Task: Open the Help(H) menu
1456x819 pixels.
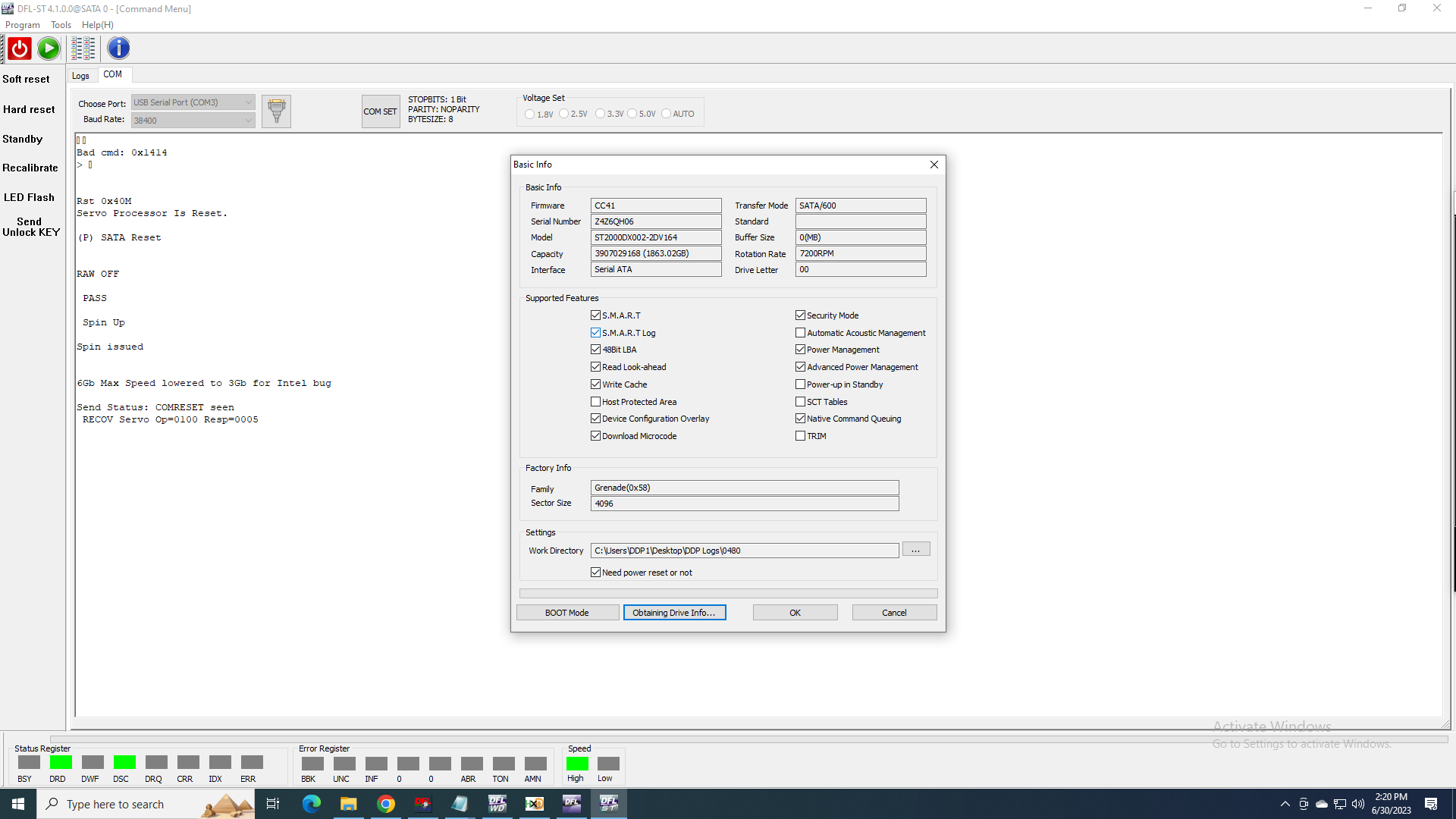Action: (98, 25)
